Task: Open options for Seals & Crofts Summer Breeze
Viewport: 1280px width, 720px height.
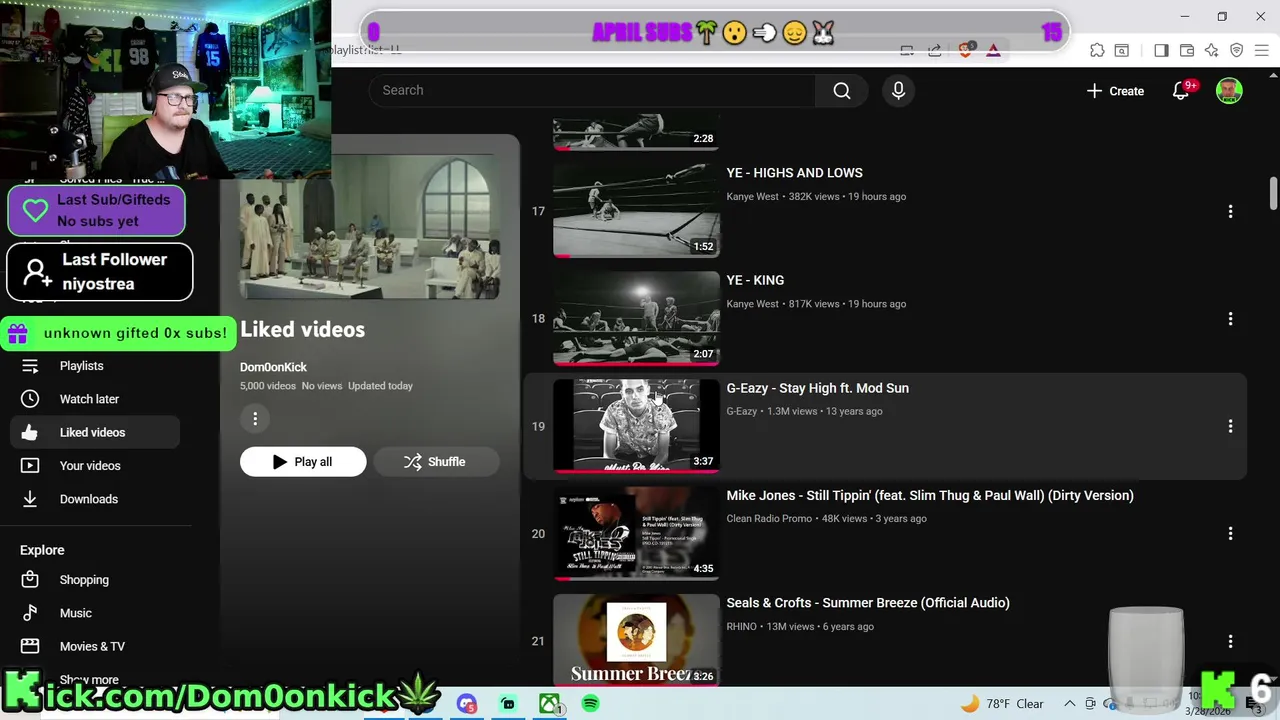Action: point(1230,641)
